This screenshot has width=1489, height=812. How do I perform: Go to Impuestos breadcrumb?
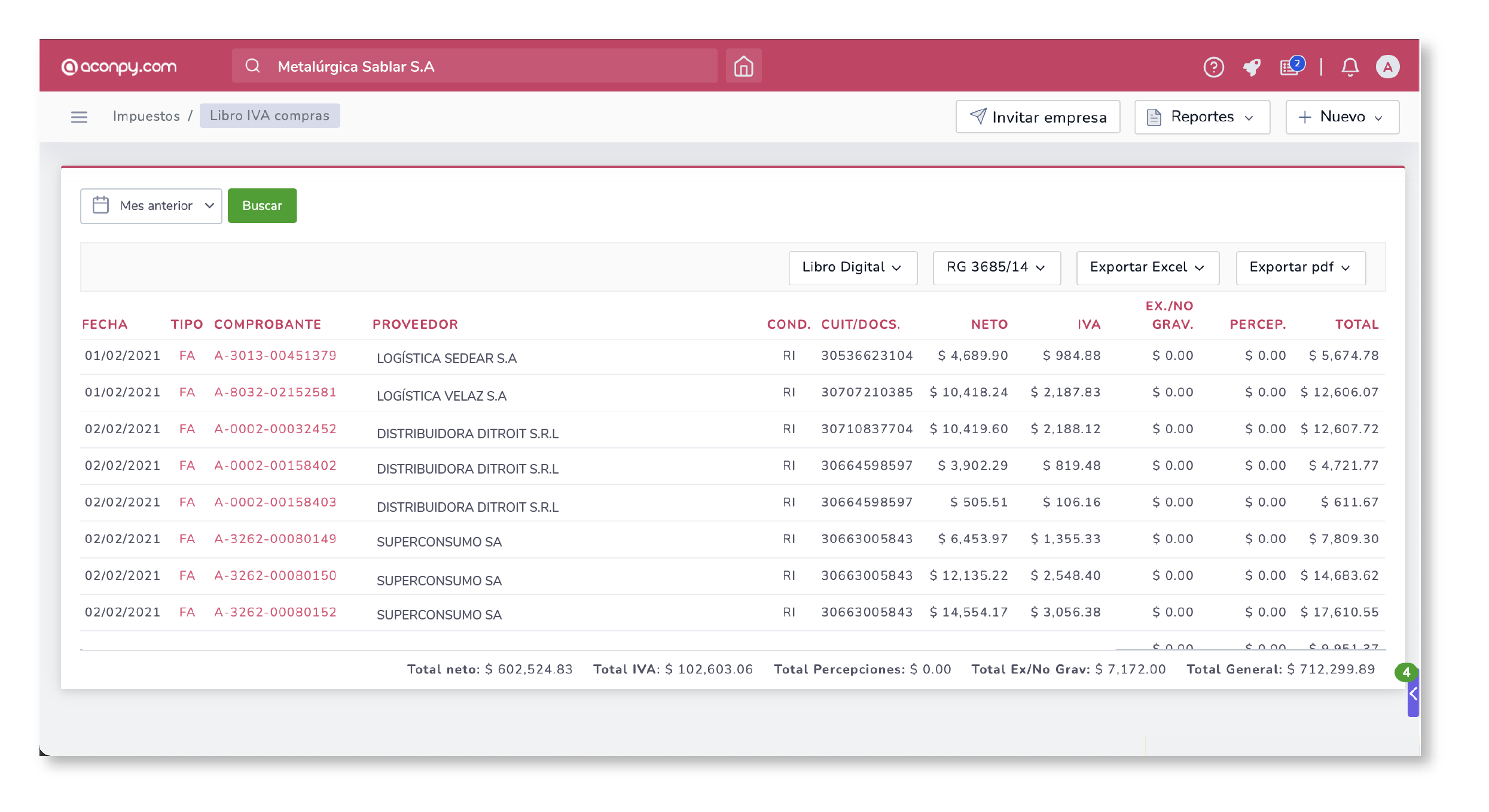pos(147,116)
